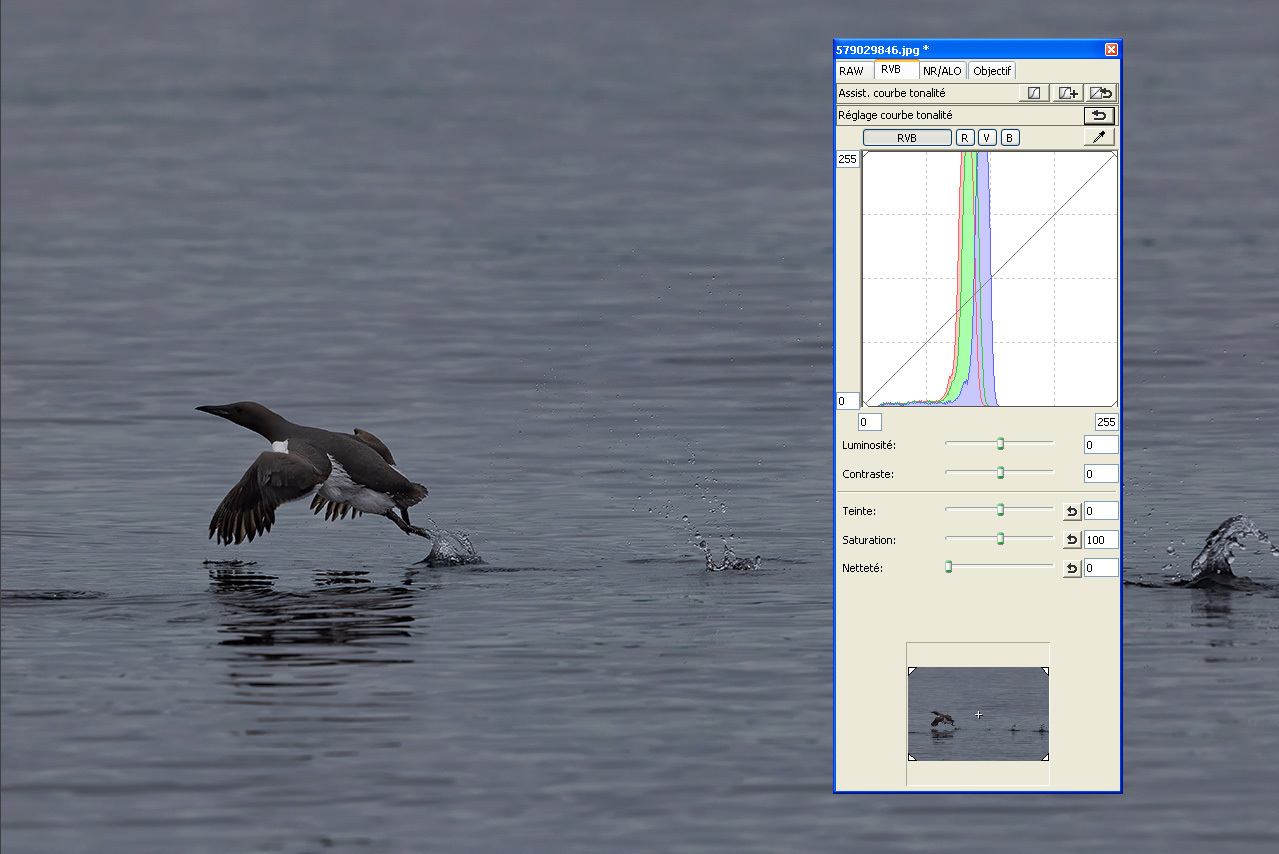Reset the Saturation value
1279x854 pixels.
[1072, 540]
